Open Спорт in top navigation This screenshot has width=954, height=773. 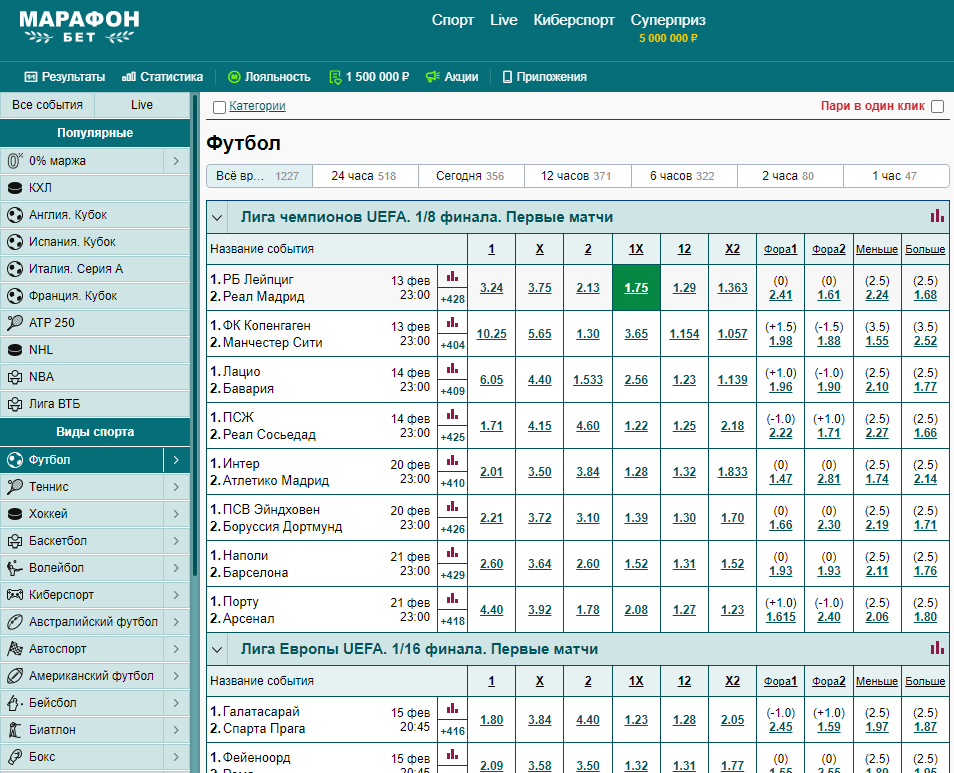(x=453, y=20)
